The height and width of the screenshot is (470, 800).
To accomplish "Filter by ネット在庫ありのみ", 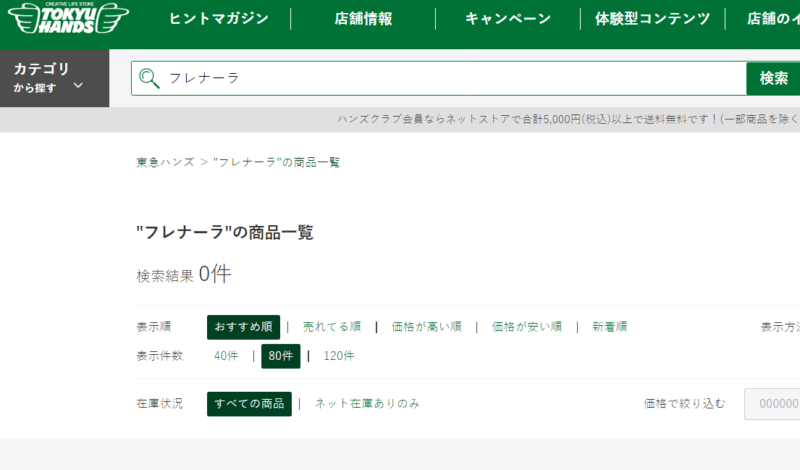I will [367, 404].
